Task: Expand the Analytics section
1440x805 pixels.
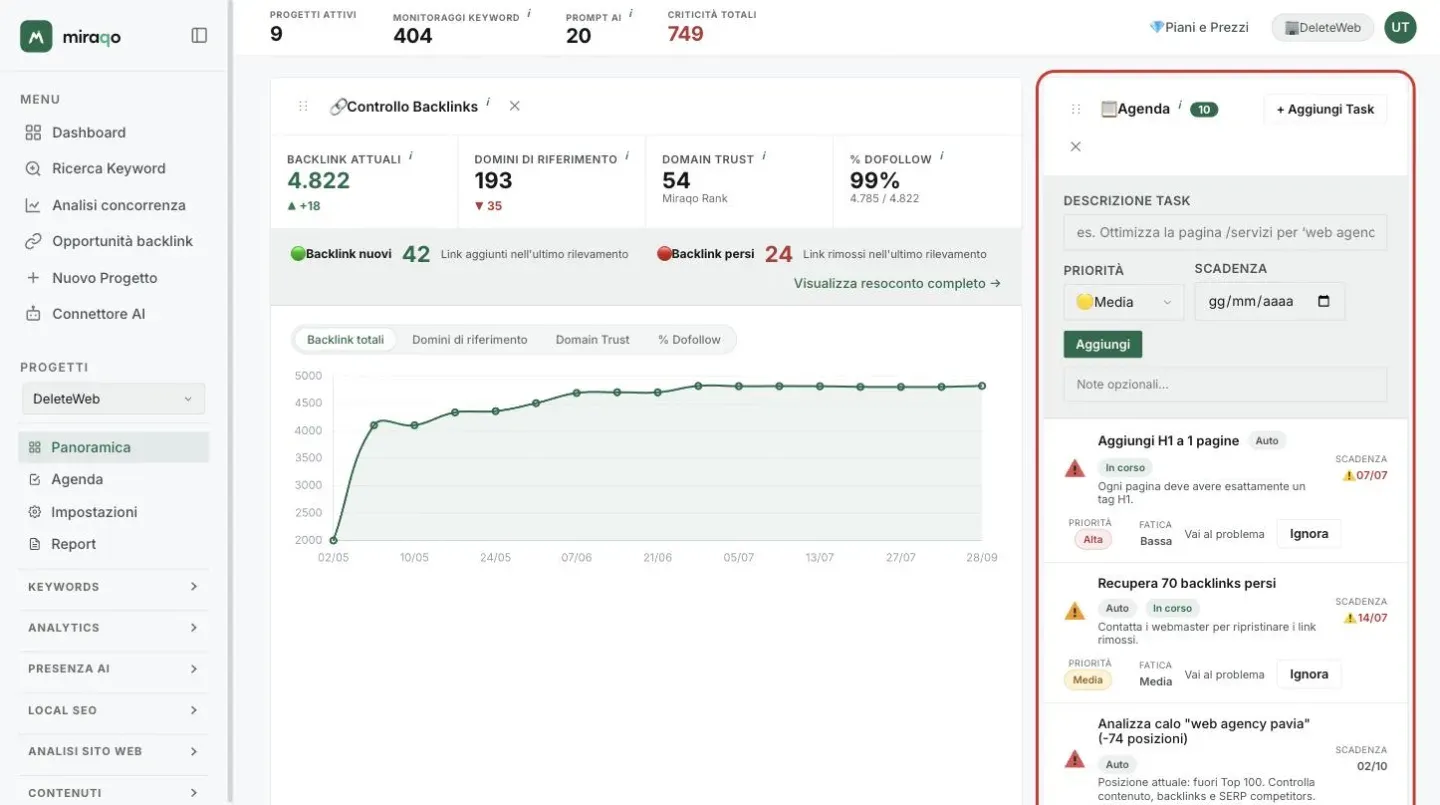Action: [x=113, y=628]
